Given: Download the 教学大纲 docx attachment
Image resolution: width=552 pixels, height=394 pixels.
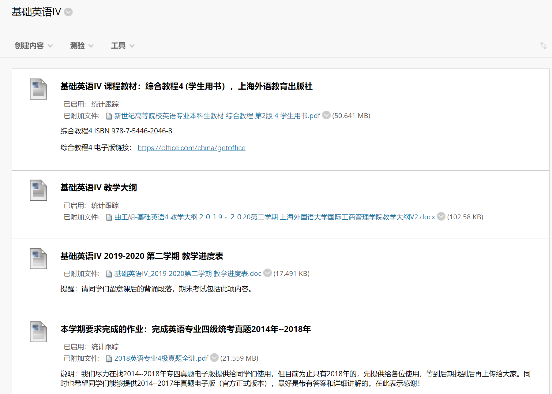Looking at the screenshot, I should 275,217.
